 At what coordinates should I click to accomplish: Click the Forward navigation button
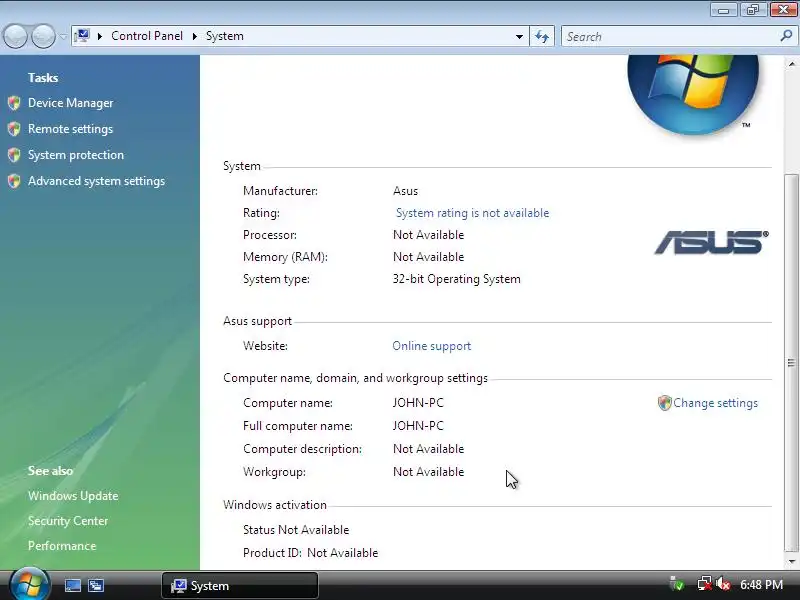(43, 36)
